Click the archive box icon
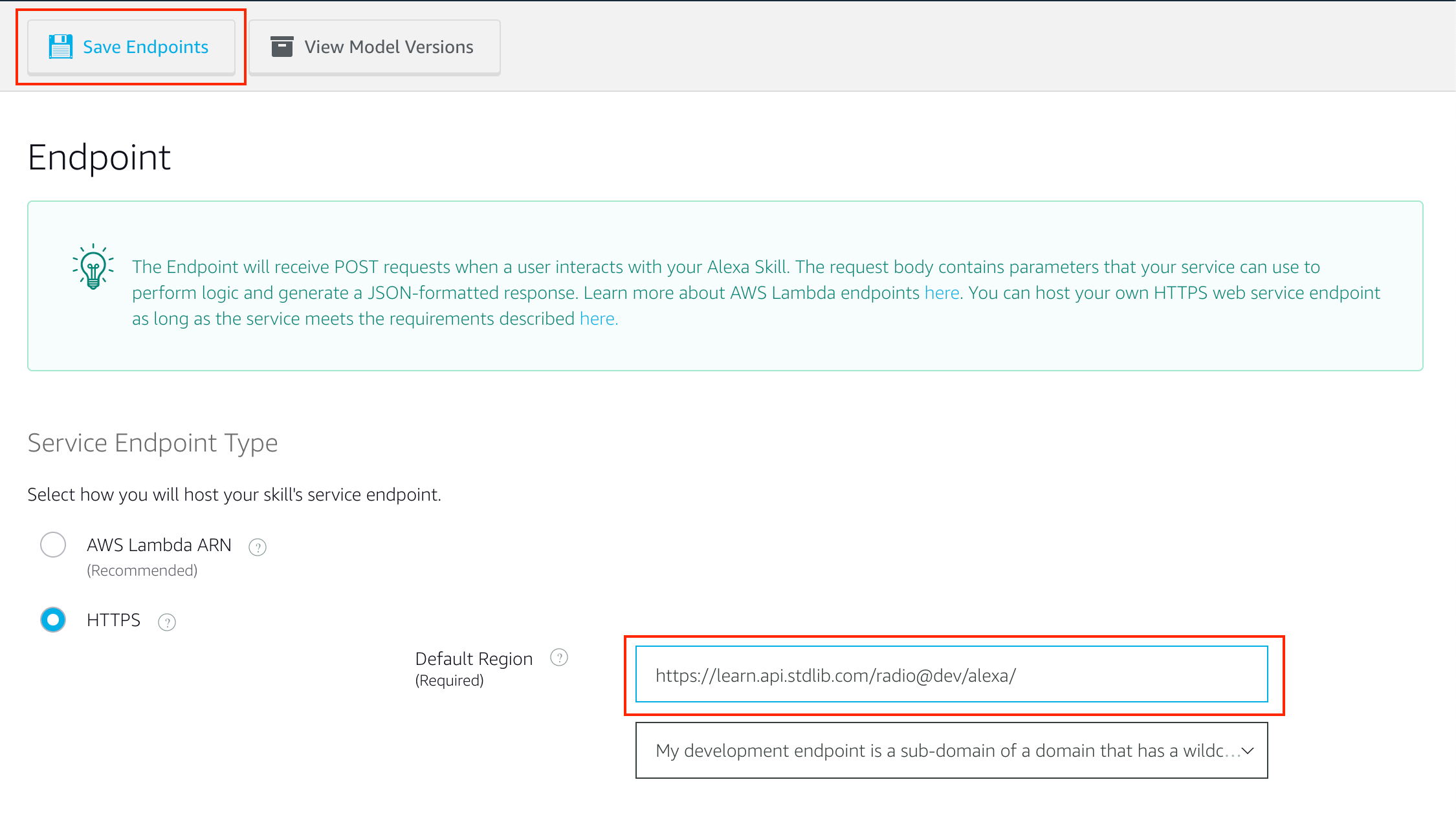1456x815 pixels. [282, 47]
